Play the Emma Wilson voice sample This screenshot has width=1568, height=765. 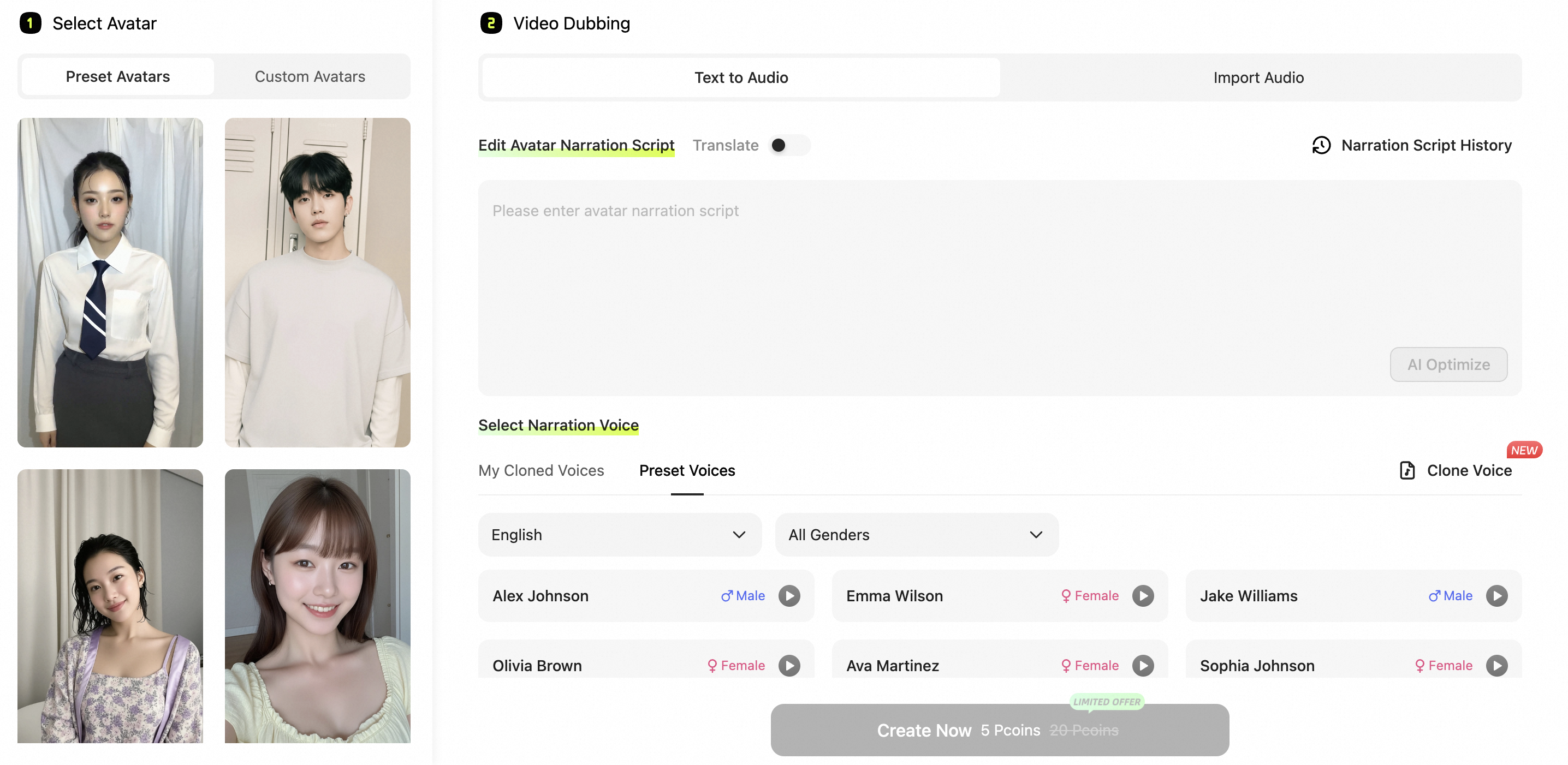tap(1143, 596)
